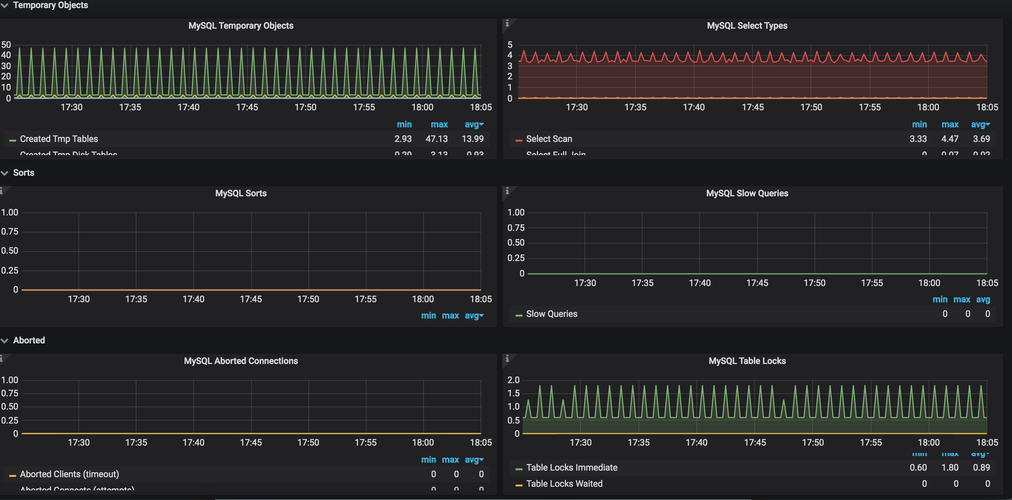Sort Select Types legend by avg
The width and height of the screenshot is (1012, 500).
[x=980, y=124]
